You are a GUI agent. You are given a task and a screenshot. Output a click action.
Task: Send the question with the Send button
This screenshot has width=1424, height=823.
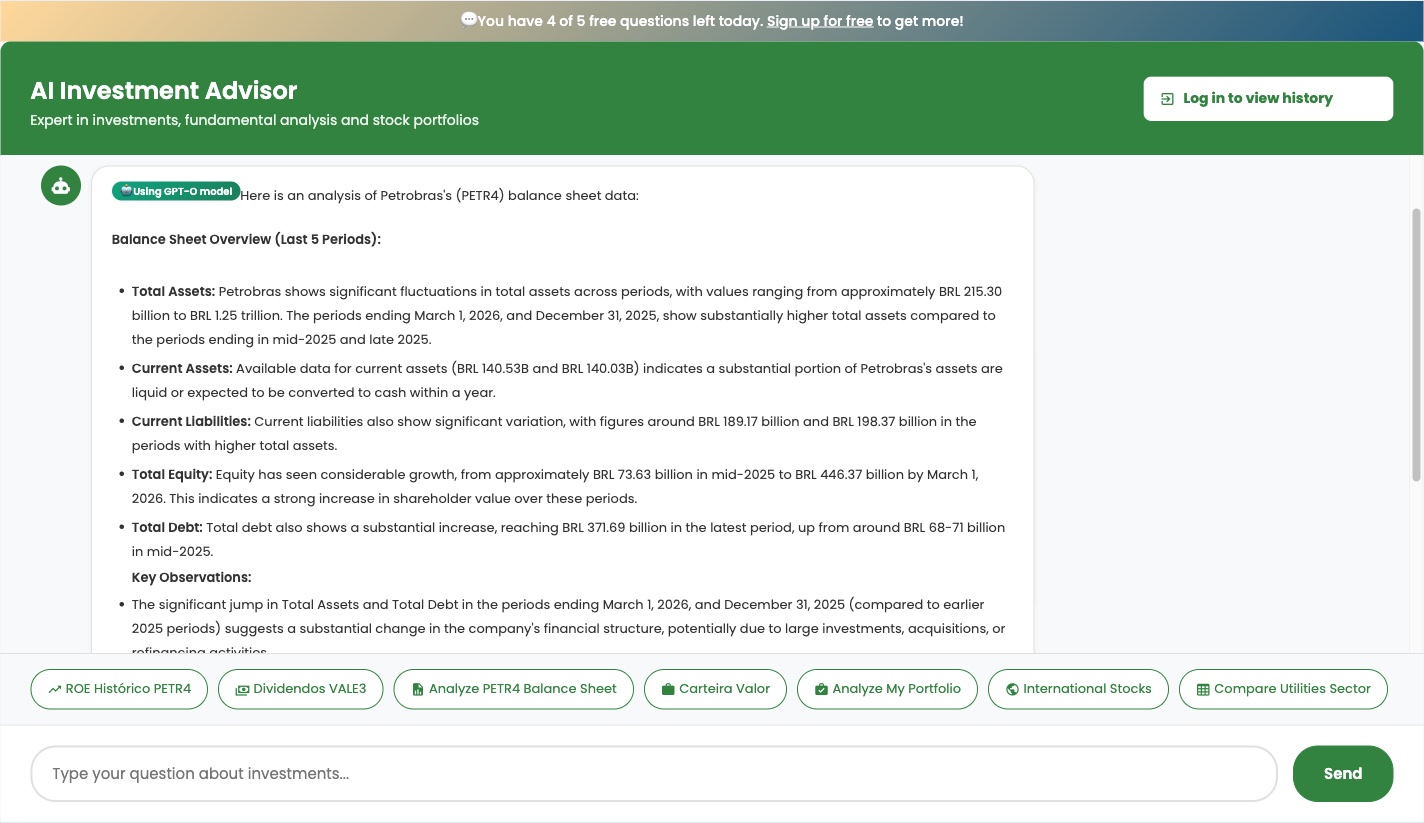1343,773
